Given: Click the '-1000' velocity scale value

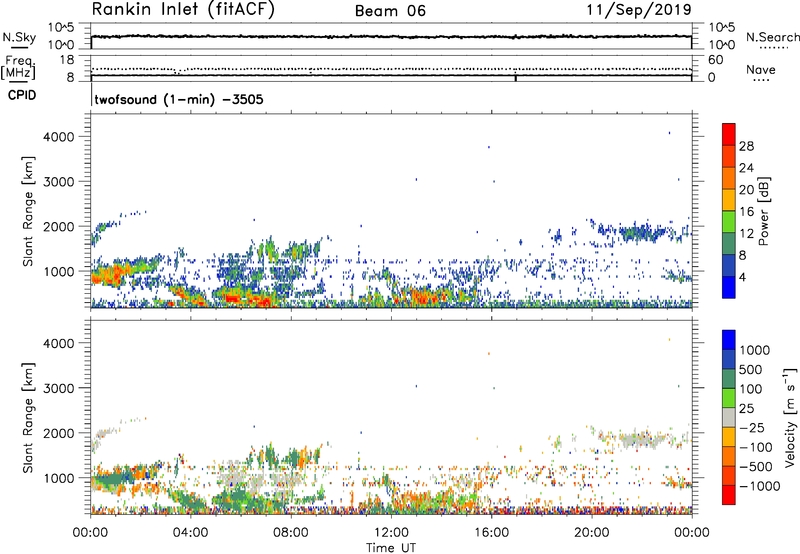Looking at the screenshot, I should (759, 486).
